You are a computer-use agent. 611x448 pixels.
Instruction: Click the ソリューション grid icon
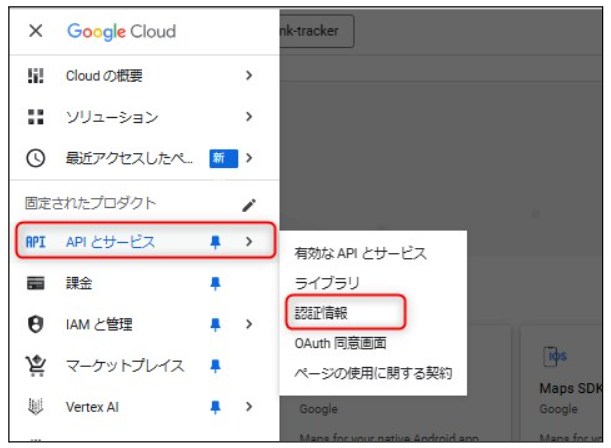pos(35,116)
